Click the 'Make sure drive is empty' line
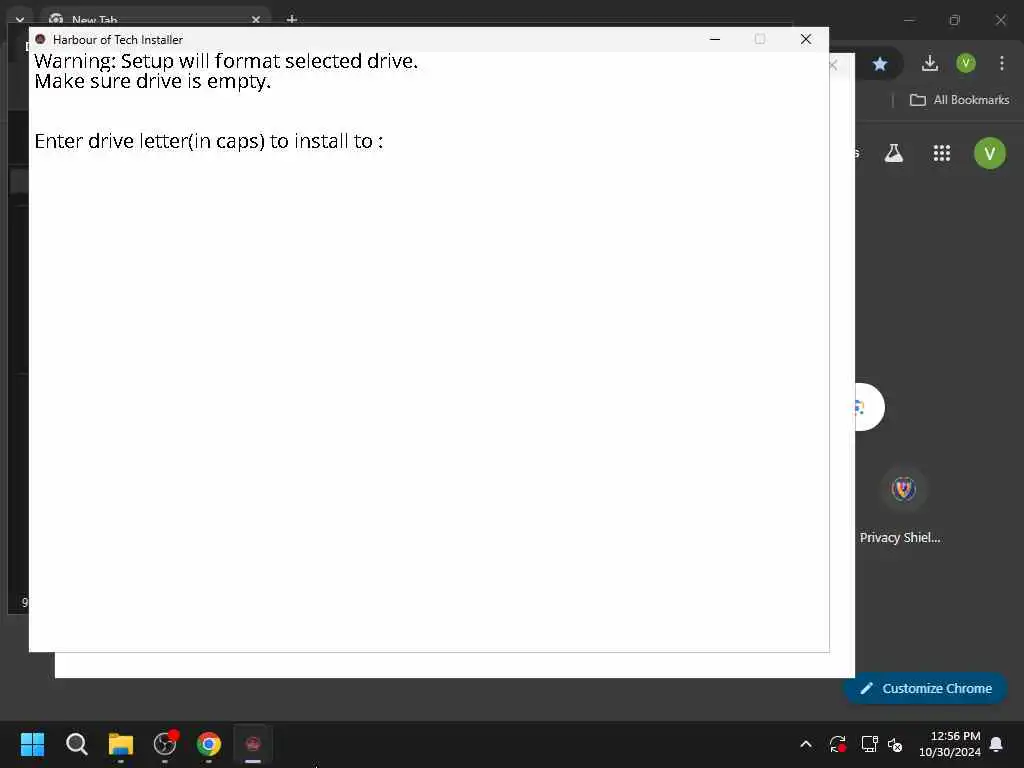 click(x=153, y=81)
